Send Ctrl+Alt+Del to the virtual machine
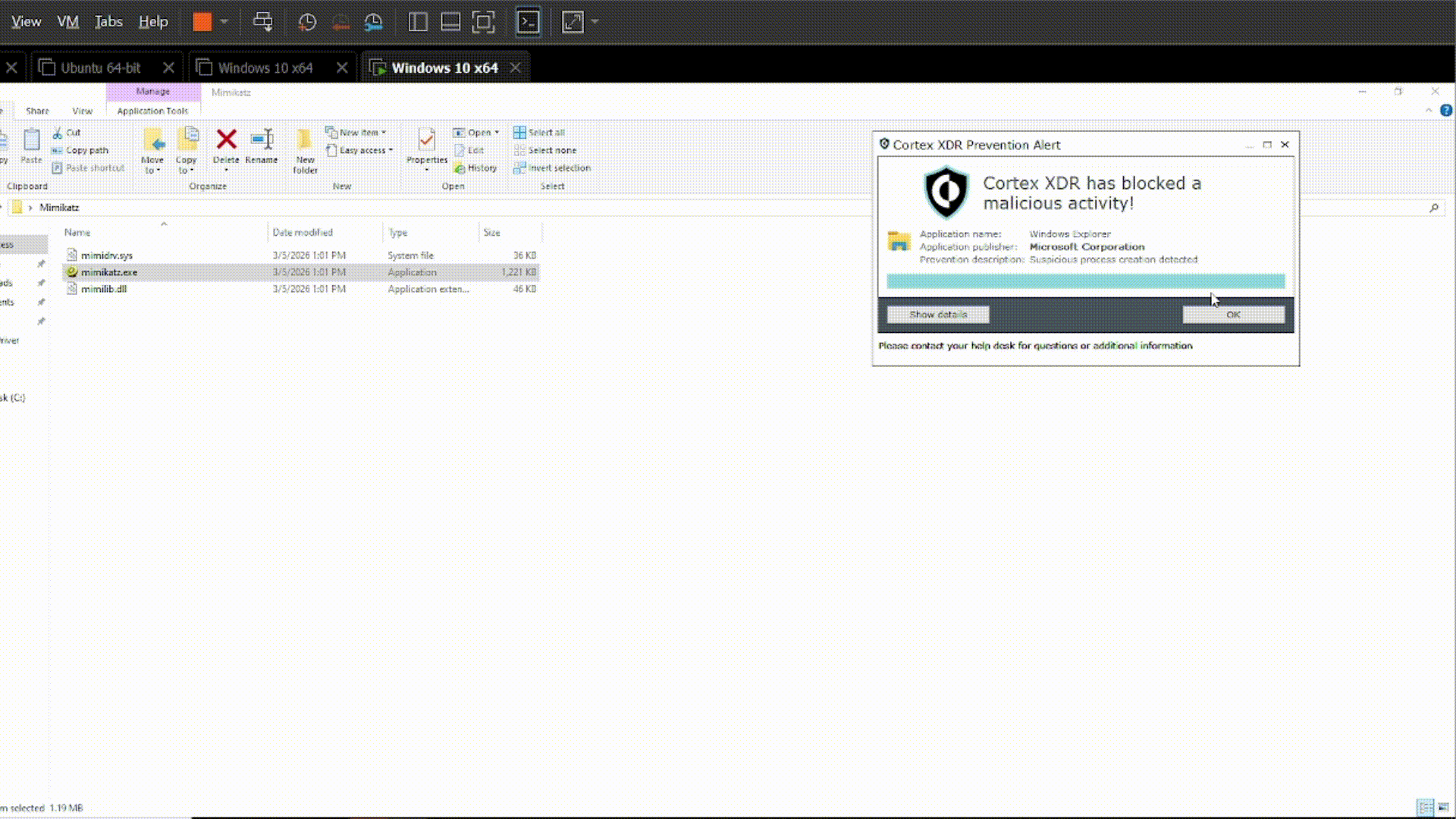Viewport: 1456px width, 819px height. tap(263, 22)
